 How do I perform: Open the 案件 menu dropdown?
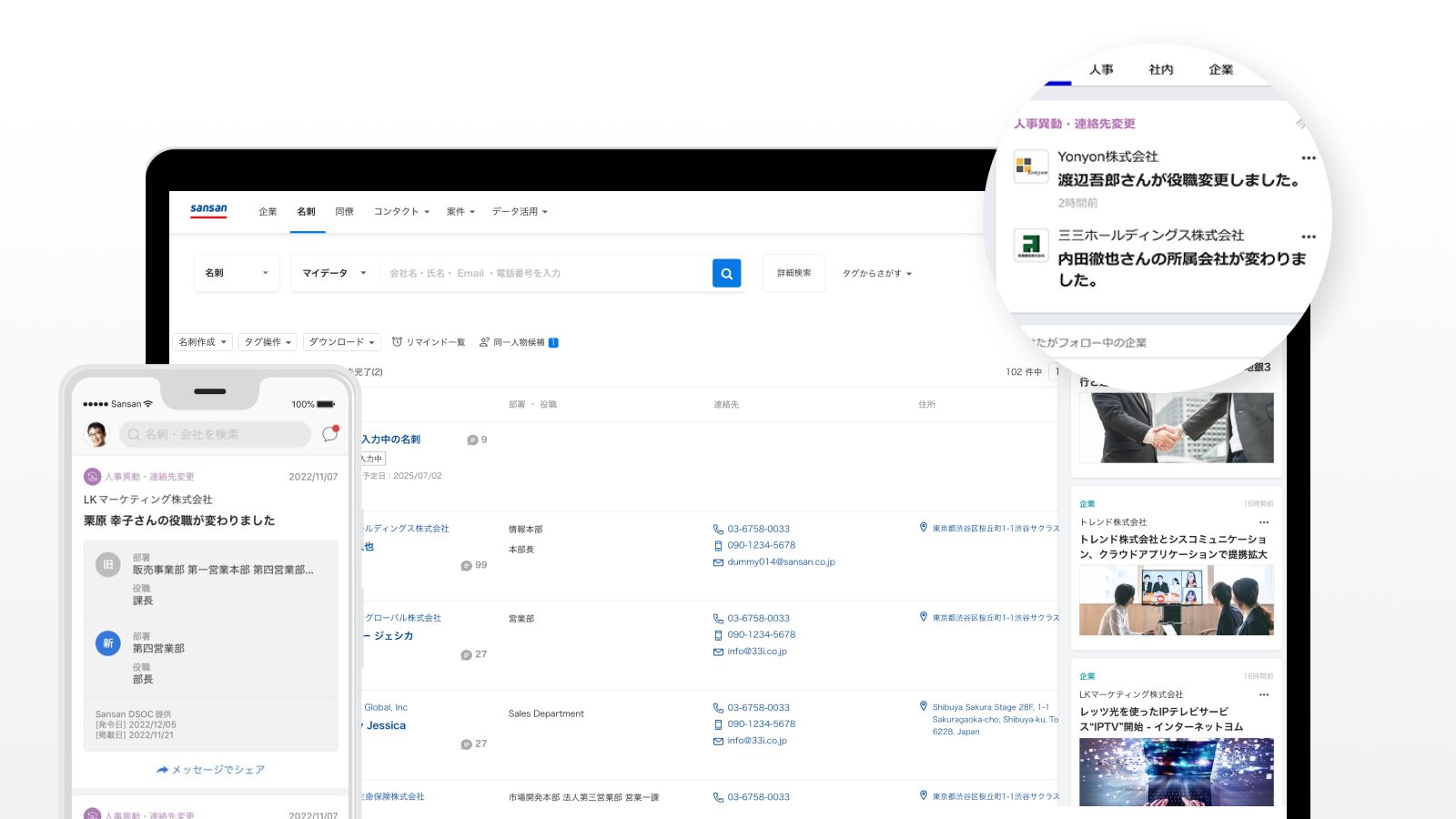tap(460, 211)
